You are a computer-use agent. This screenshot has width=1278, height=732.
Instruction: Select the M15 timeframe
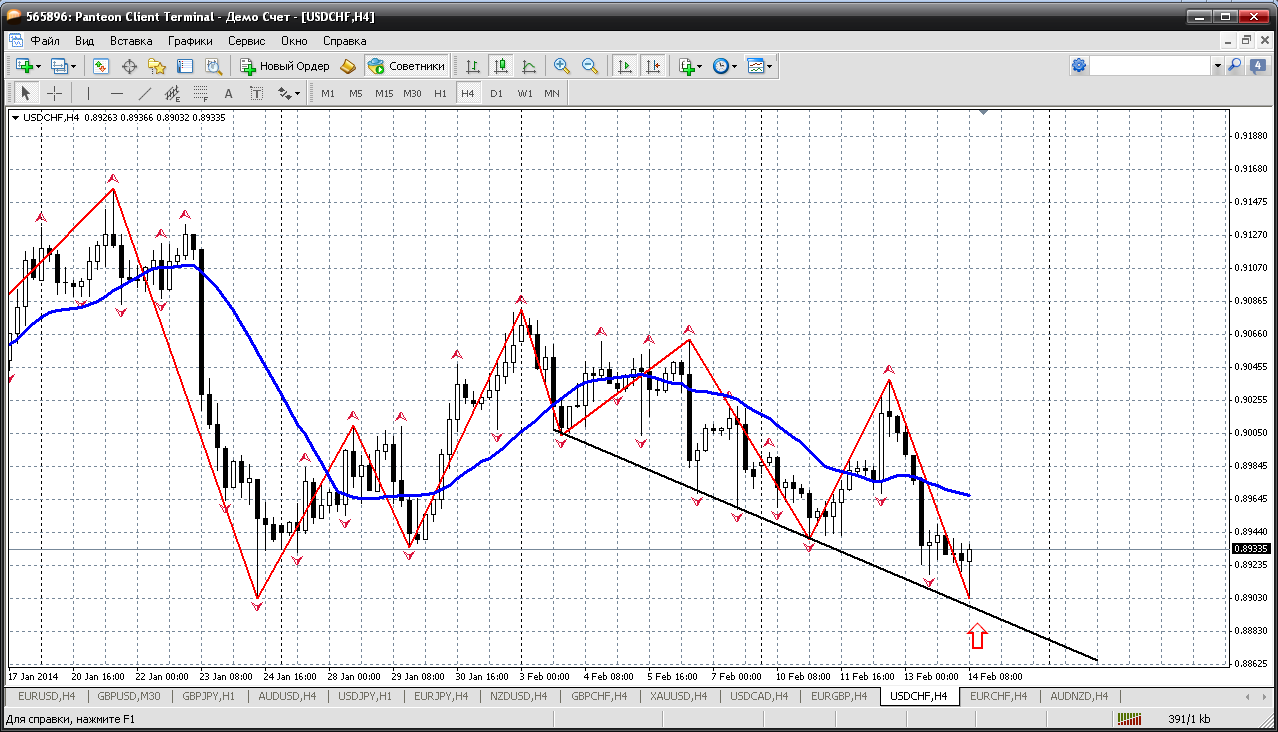384,93
